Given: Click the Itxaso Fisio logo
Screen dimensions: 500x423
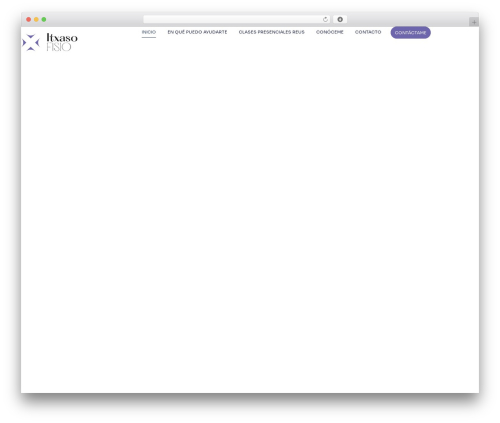Looking at the screenshot, I should (50, 42).
